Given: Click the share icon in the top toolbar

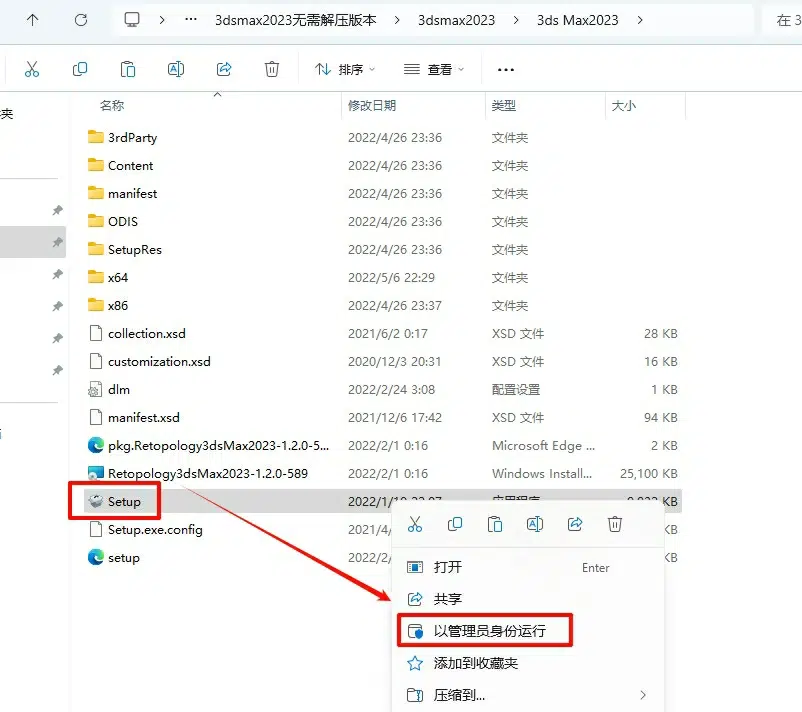Looking at the screenshot, I should point(224,69).
